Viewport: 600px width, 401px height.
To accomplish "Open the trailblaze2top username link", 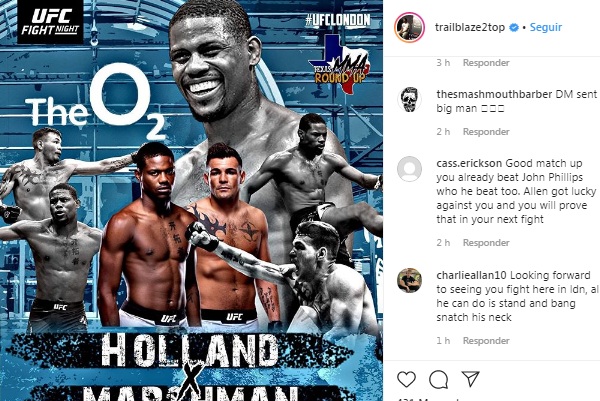I will [x=470, y=28].
